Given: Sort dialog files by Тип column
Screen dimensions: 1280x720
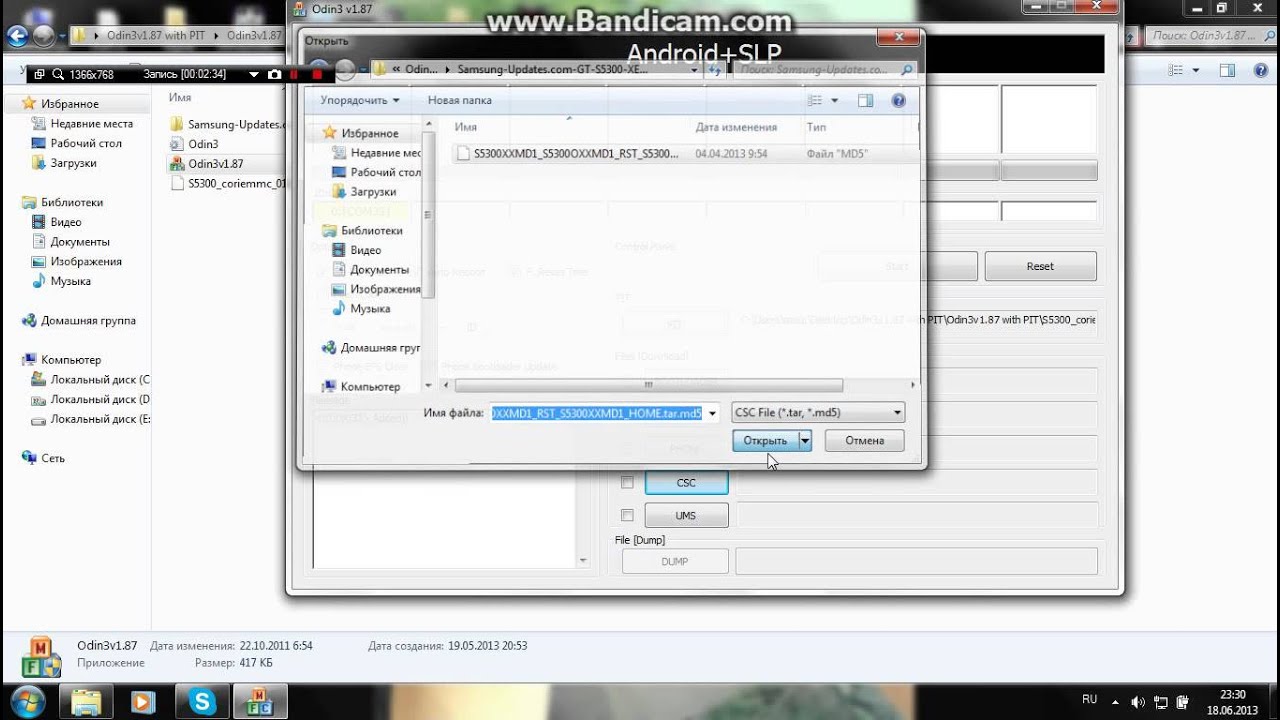Looking at the screenshot, I should click(x=816, y=127).
